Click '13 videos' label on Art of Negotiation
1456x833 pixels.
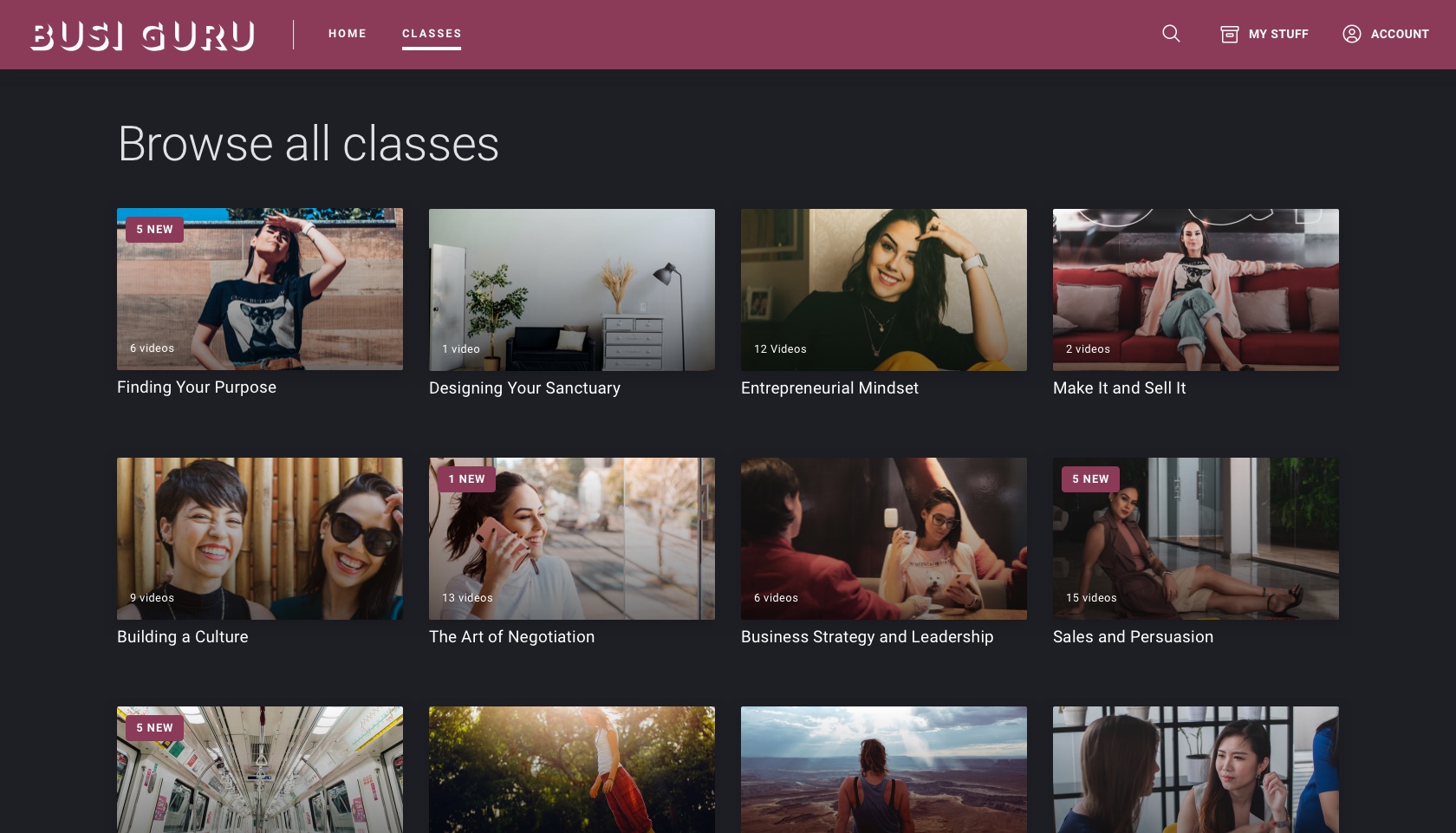point(467,598)
